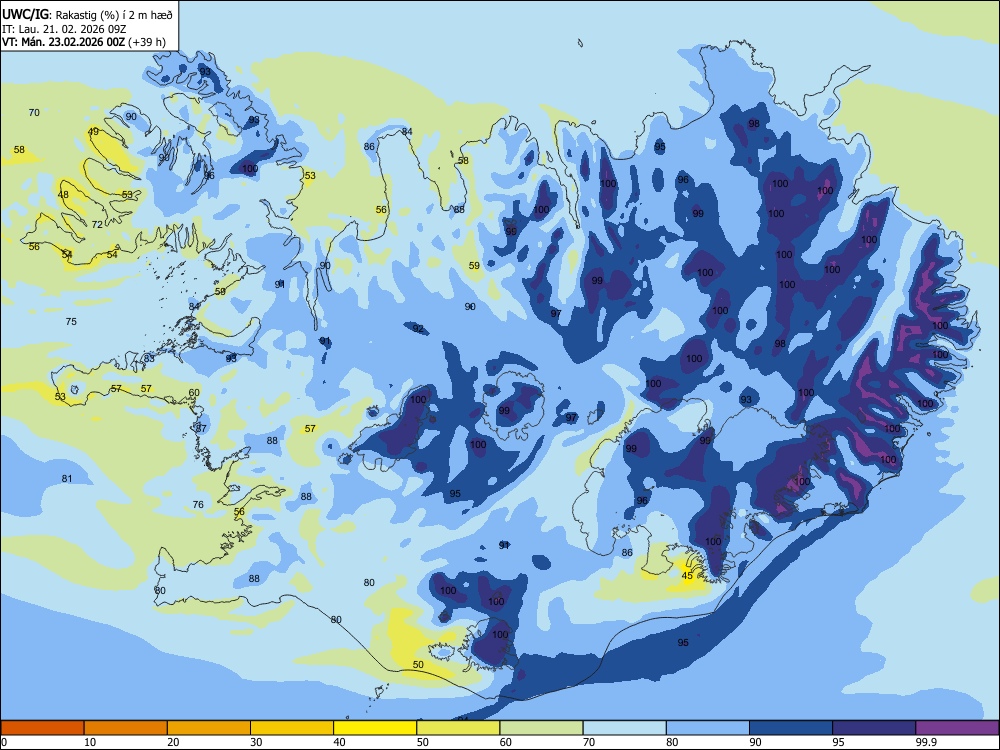Click the legend scale label '30'
The image size is (1000, 750).
click(x=256, y=742)
